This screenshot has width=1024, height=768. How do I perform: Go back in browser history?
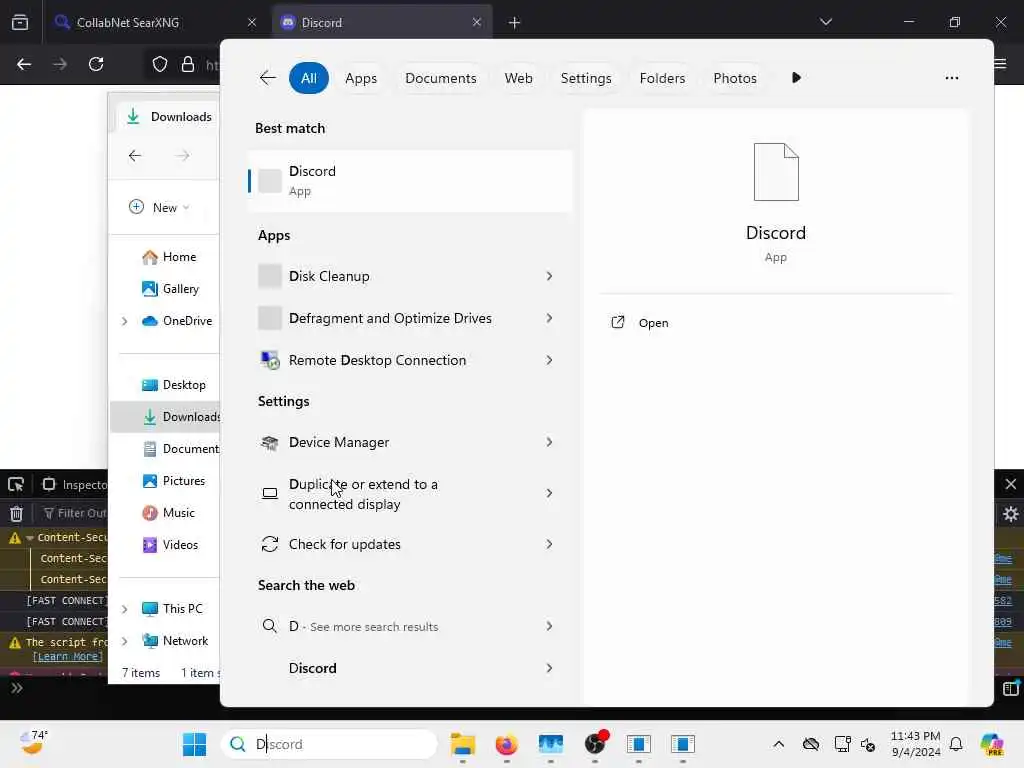coord(24,64)
